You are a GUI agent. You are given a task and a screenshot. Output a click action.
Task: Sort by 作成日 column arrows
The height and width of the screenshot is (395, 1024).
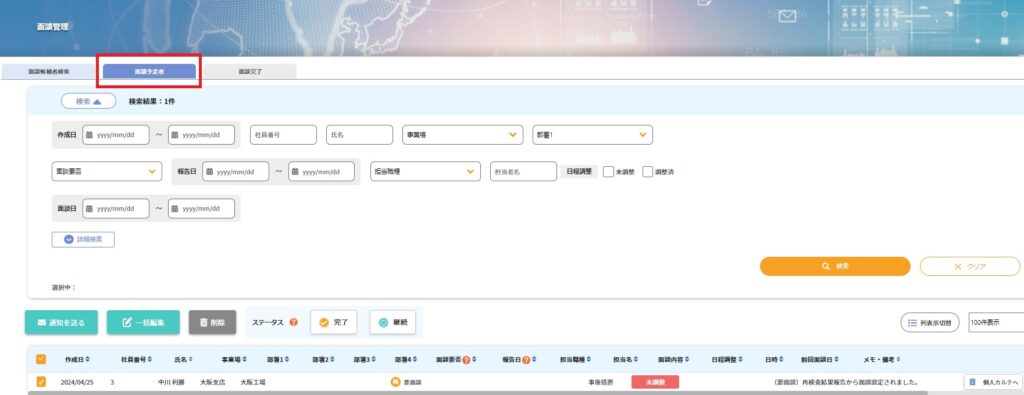pos(88,360)
